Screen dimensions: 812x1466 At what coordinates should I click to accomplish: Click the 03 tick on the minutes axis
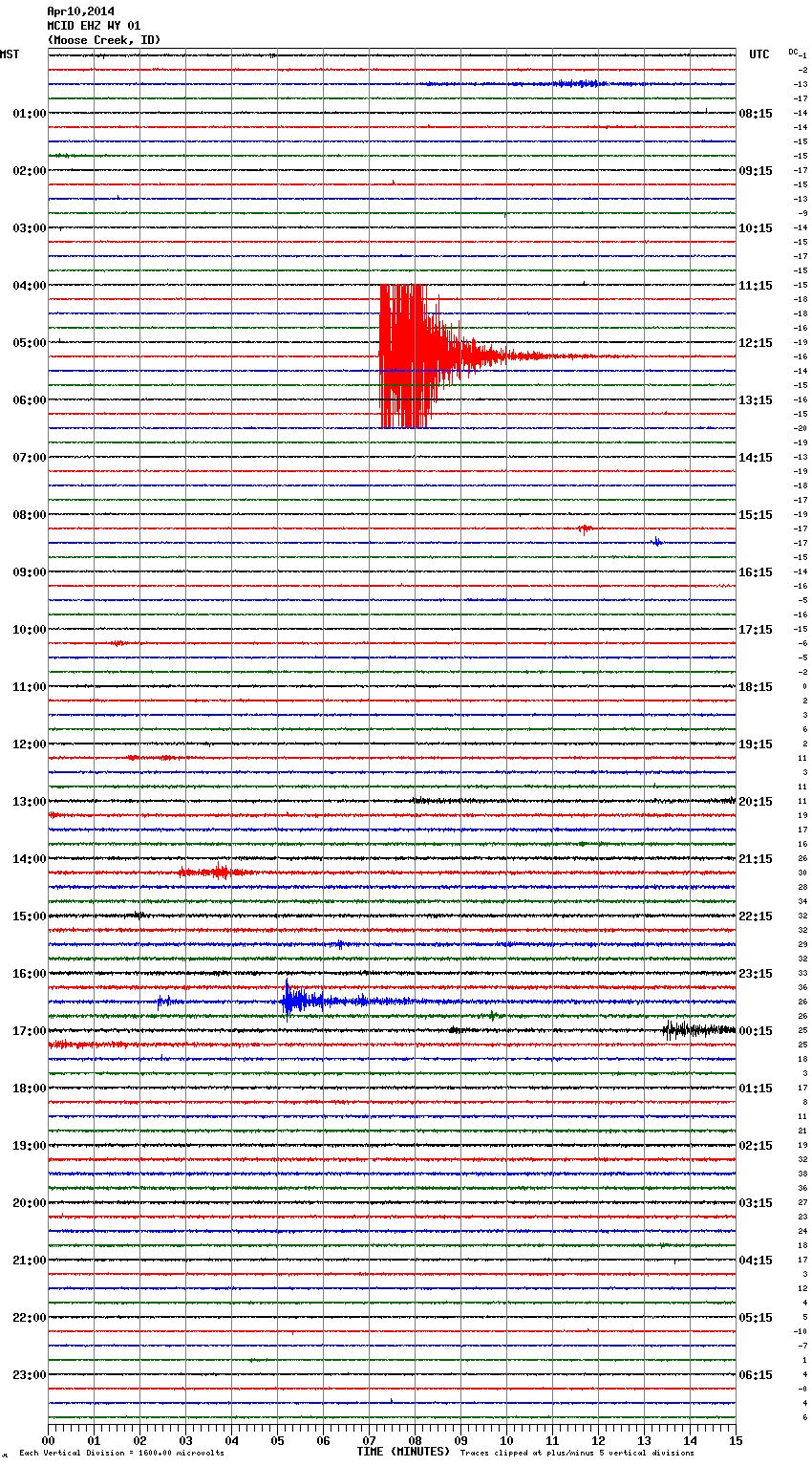pyautogui.click(x=185, y=1440)
